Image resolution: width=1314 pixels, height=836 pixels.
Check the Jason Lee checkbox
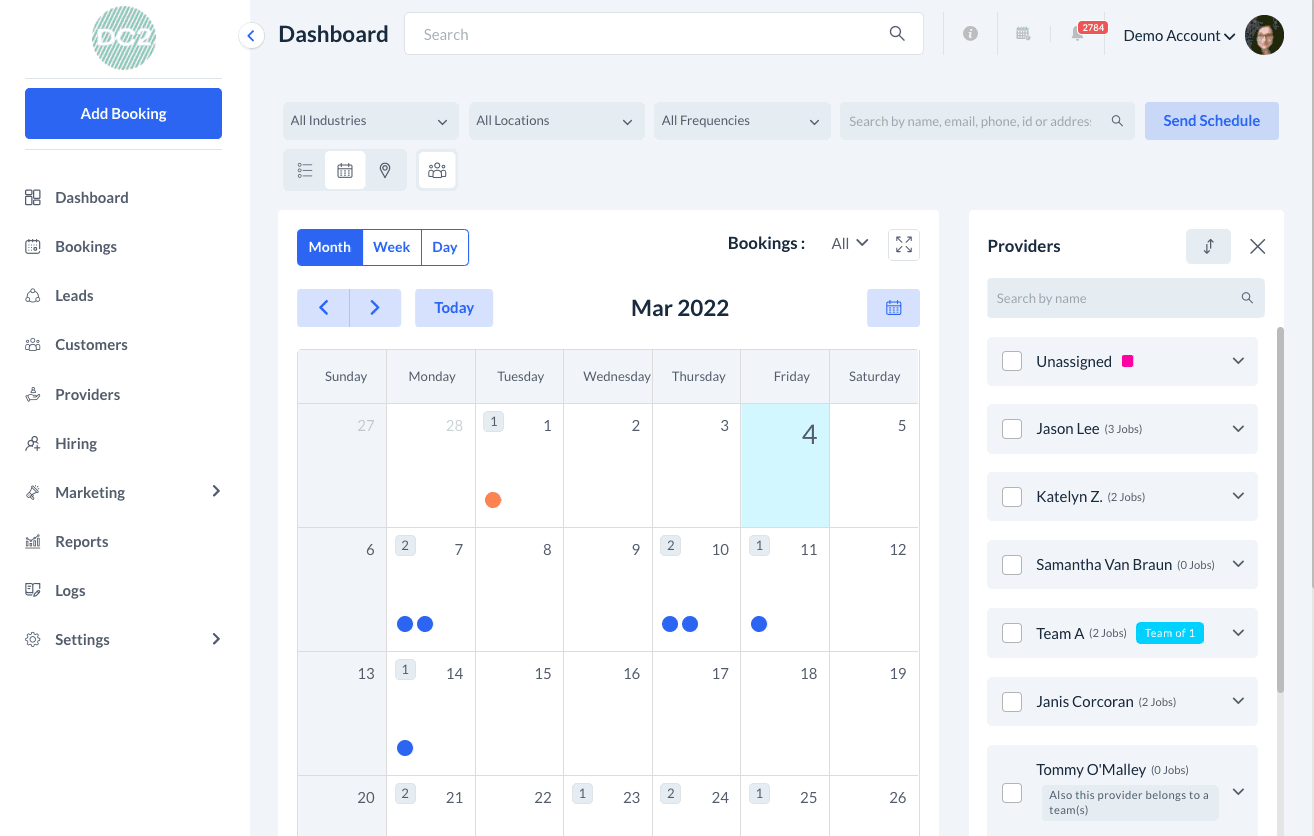pyautogui.click(x=1012, y=429)
